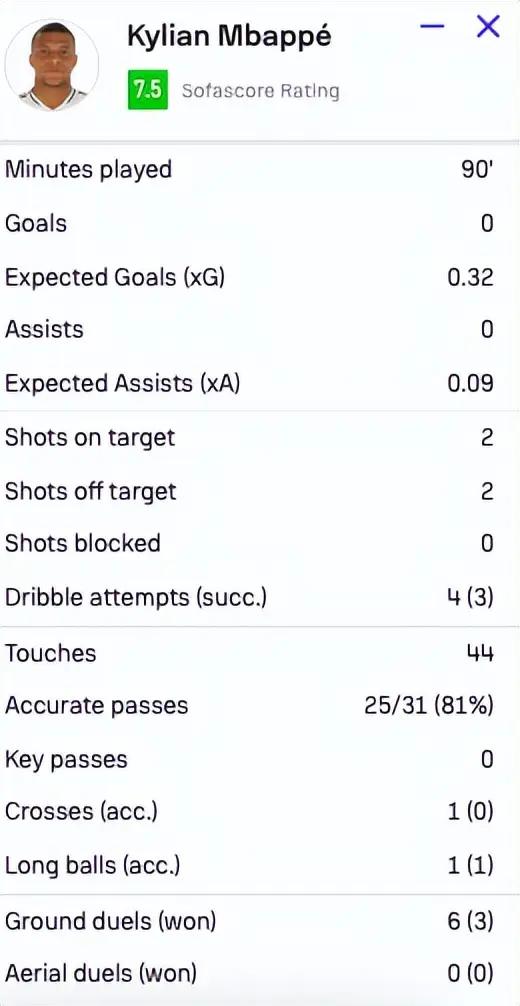Select the green 7.5 rating badge
This screenshot has width=520, height=1006.
[x=148, y=90]
